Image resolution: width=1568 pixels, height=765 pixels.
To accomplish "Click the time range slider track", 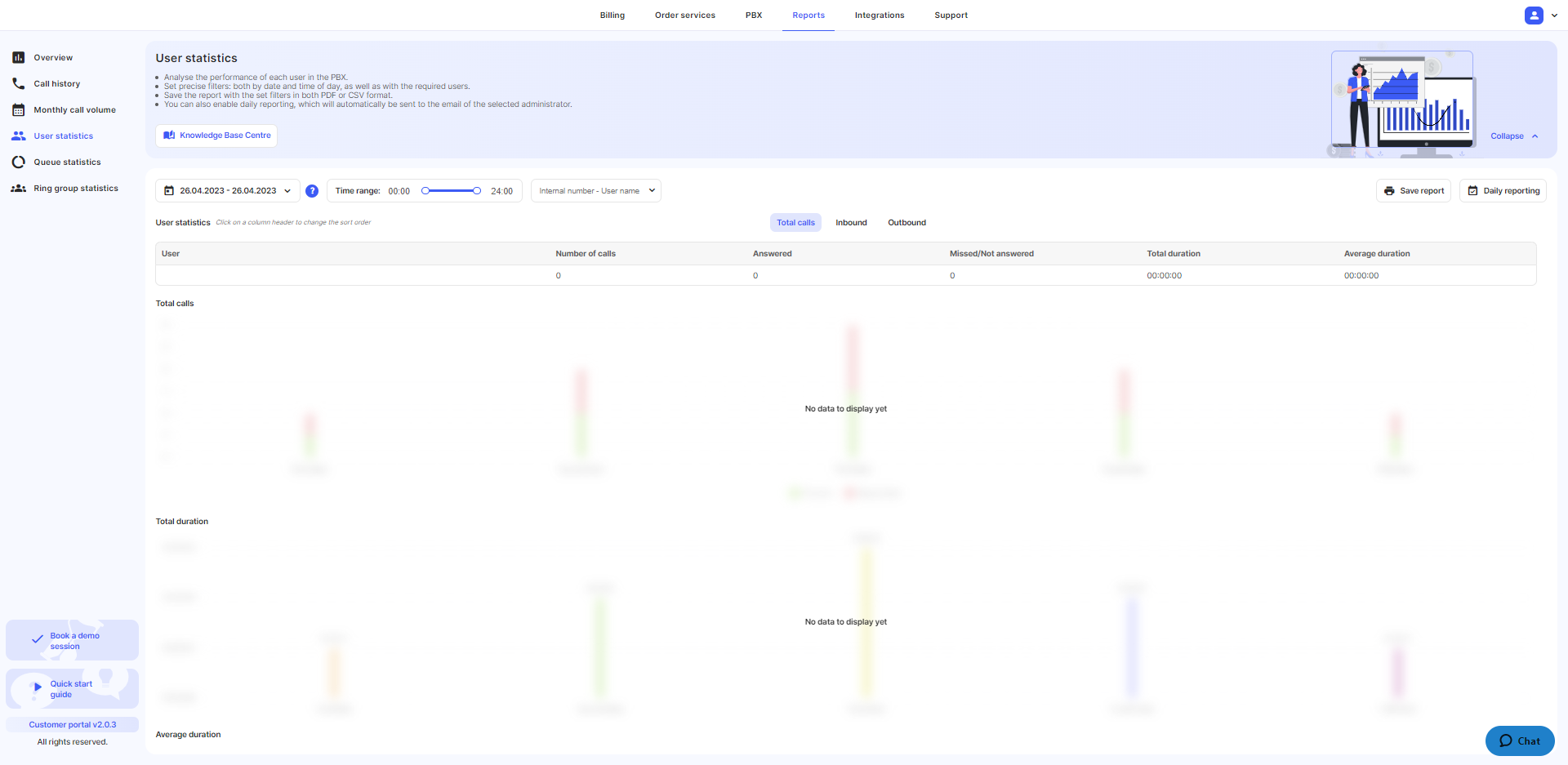I will coord(451,191).
